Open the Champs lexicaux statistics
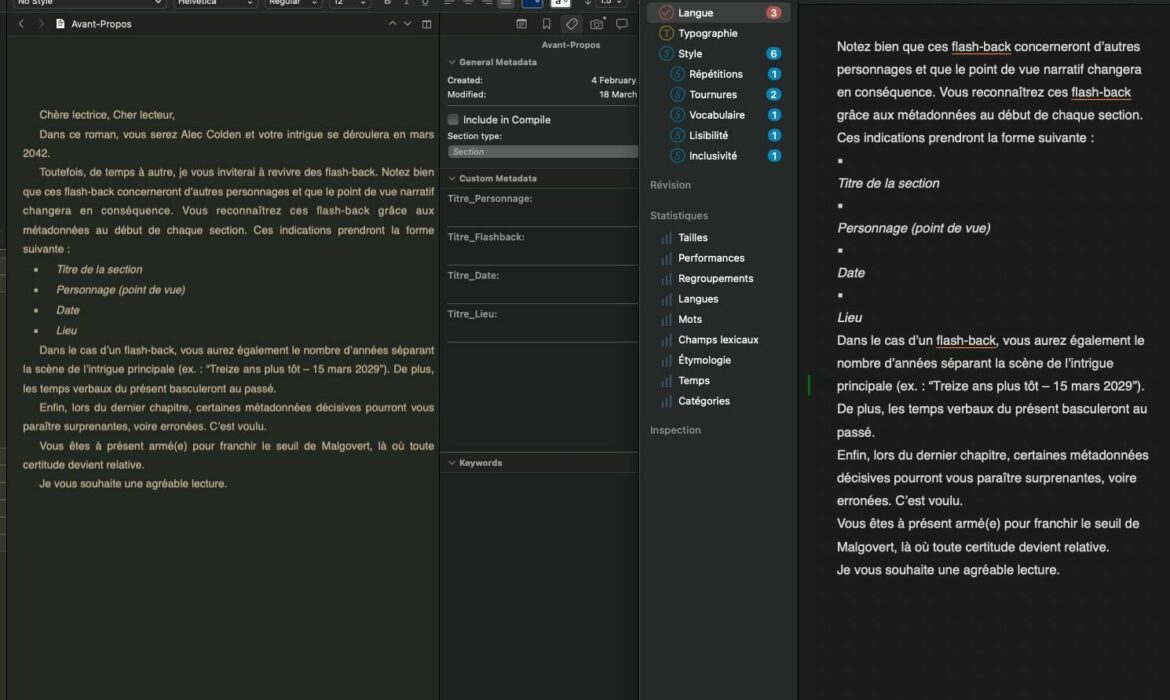1170x700 pixels. [718, 340]
